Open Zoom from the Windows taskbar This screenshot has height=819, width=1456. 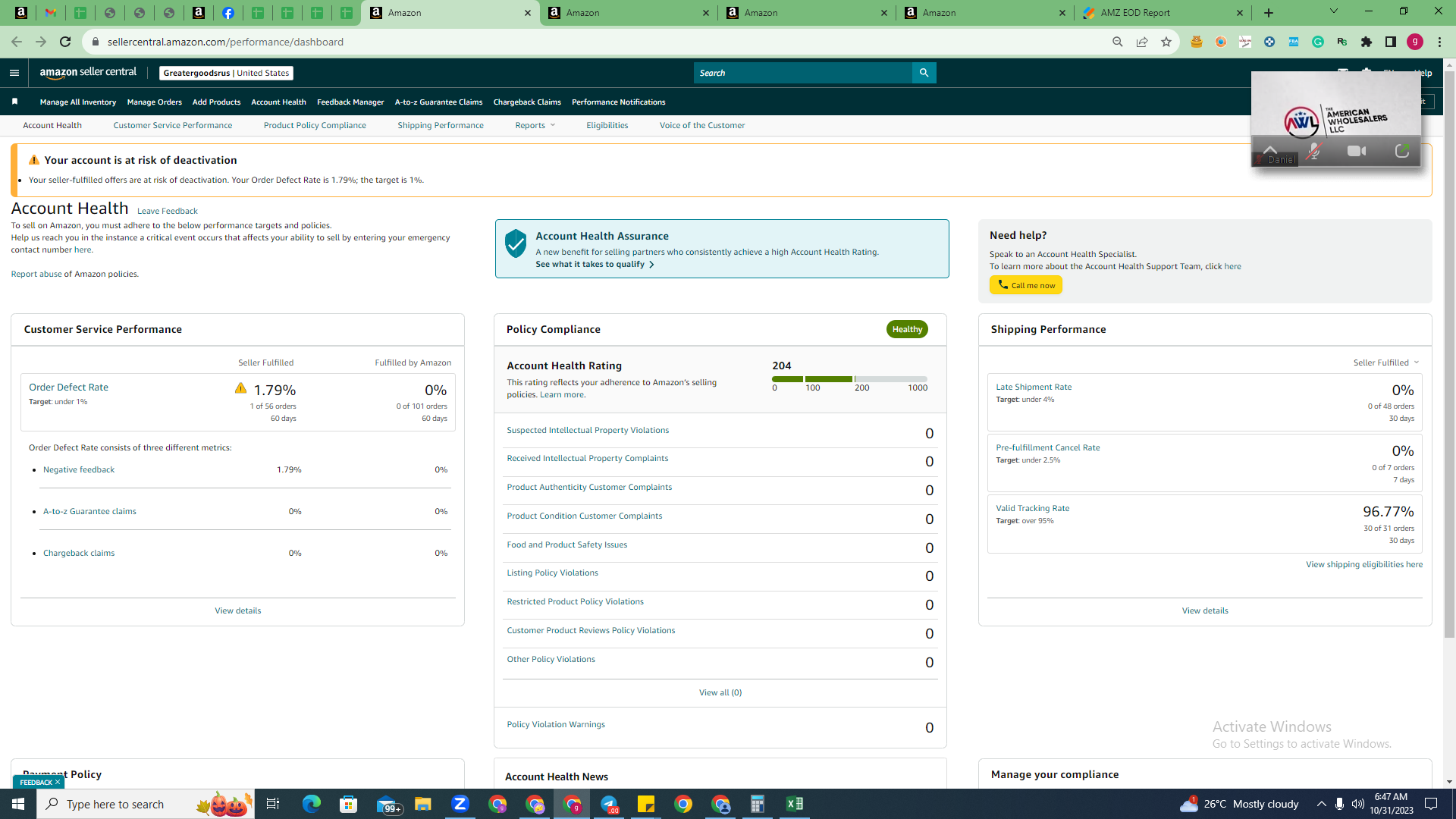coord(460,804)
